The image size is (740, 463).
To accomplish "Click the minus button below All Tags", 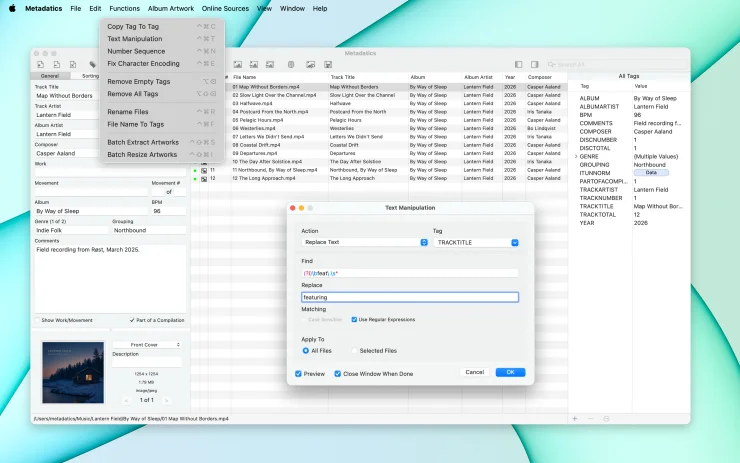I will click(x=590, y=419).
